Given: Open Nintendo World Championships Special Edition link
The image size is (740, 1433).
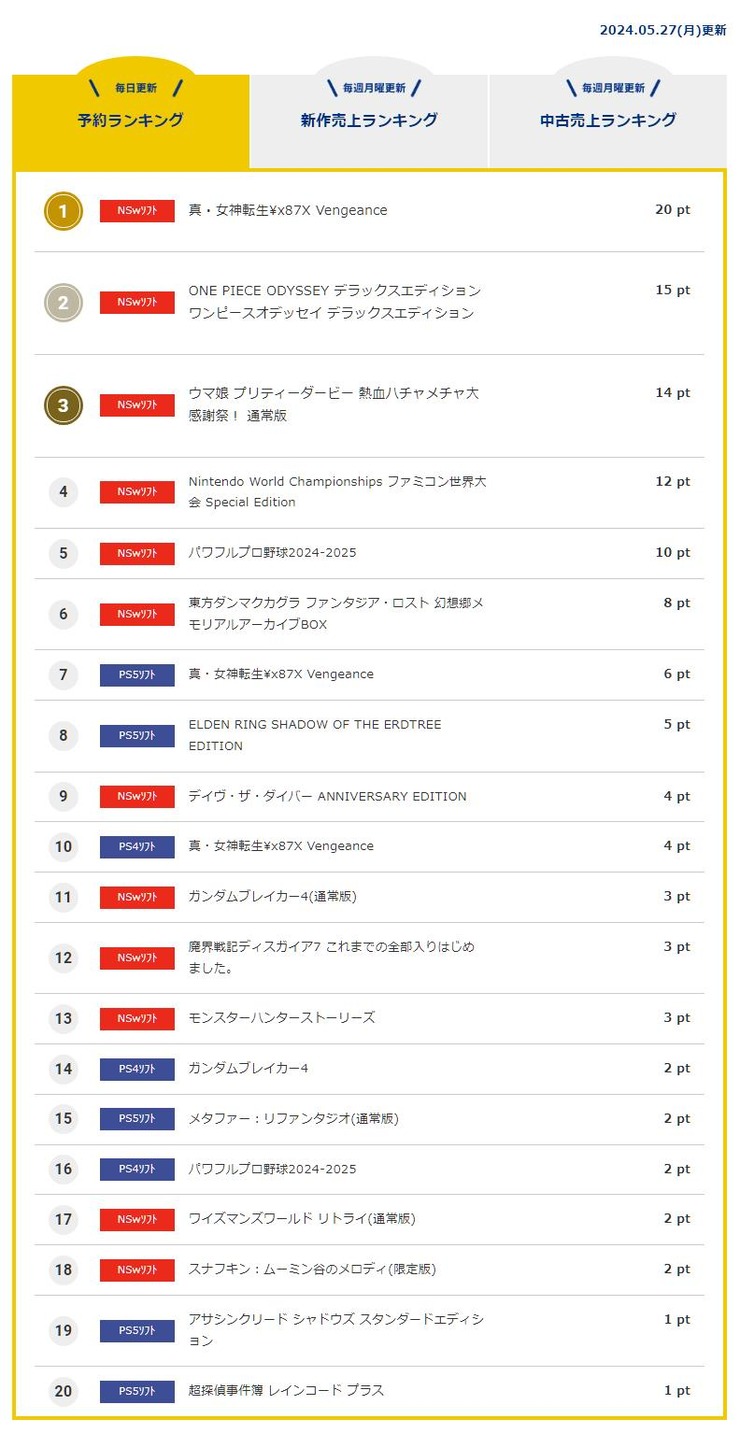Looking at the screenshot, I should pyautogui.click(x=338, y=492).
